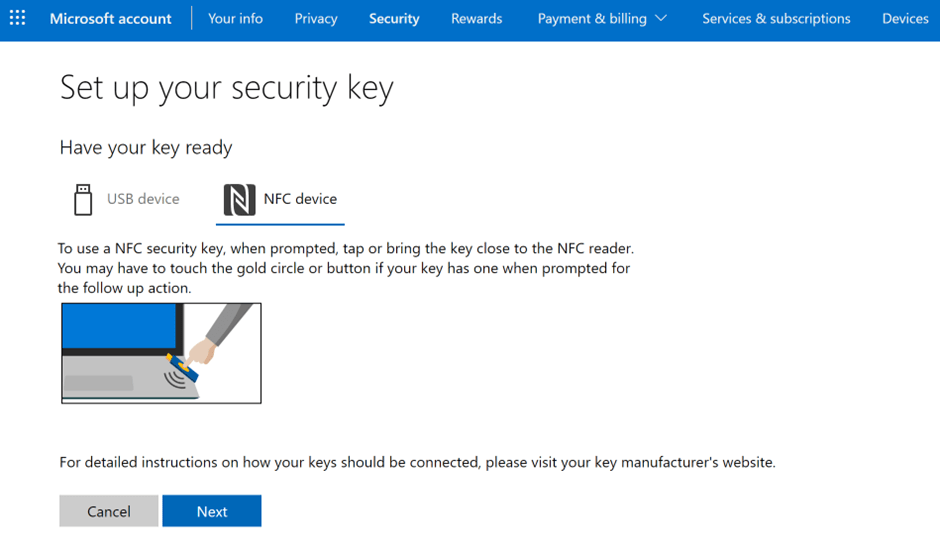
Task: Click the key manufacturer's website instruction text
Action: point(417,462)
